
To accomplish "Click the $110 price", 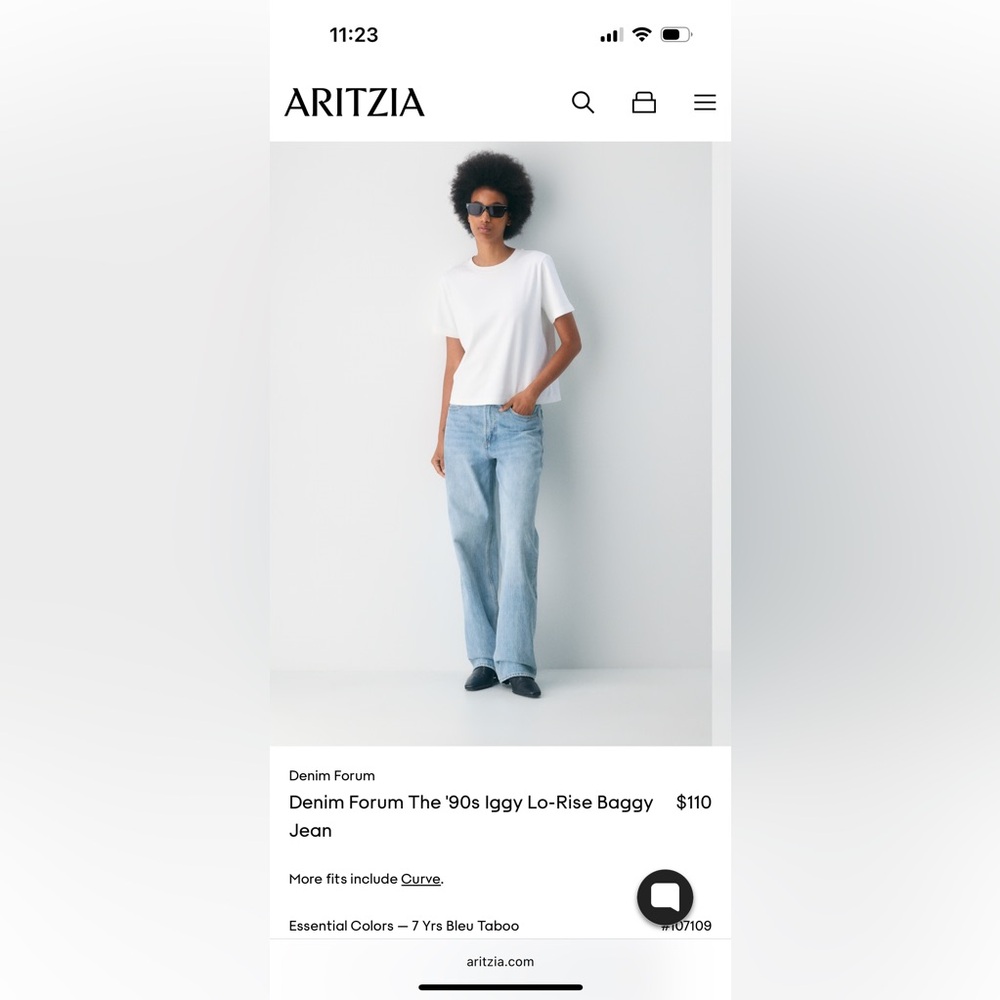I will pos(694,802).
